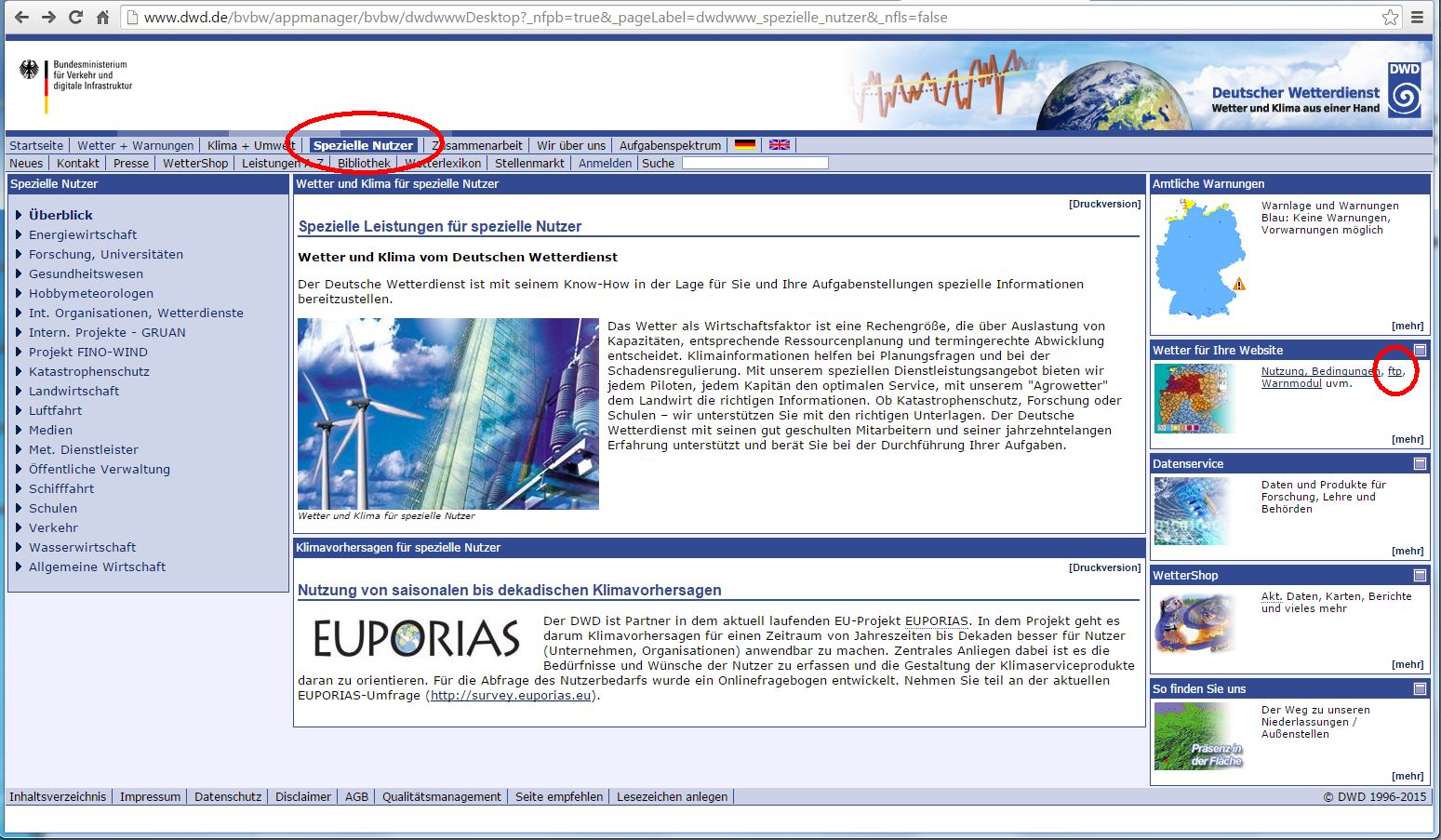Open WetterShop in the secondary navigation
1441x840 pixels.
tap(195, 163)
